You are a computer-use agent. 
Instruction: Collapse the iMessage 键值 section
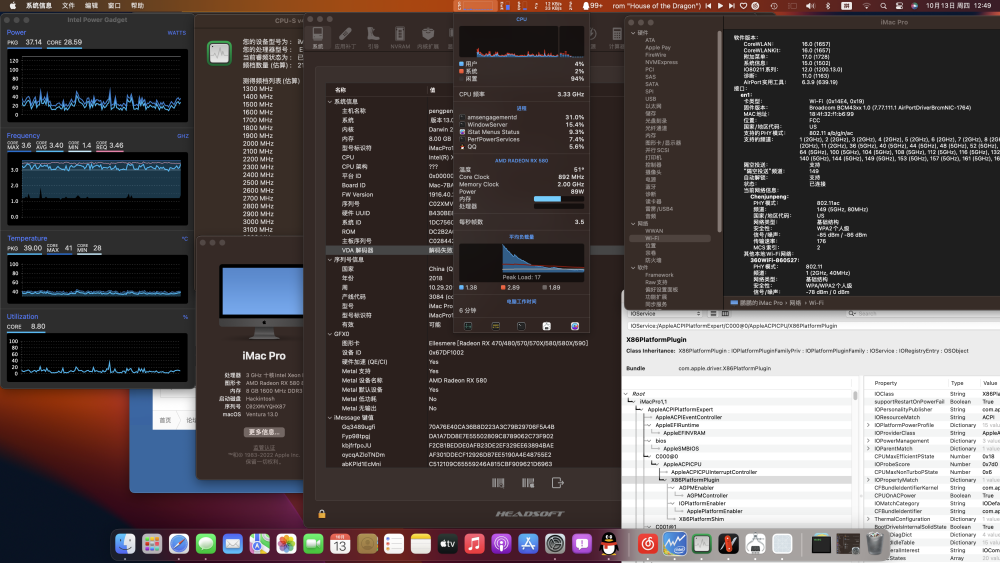coord(330,418)
